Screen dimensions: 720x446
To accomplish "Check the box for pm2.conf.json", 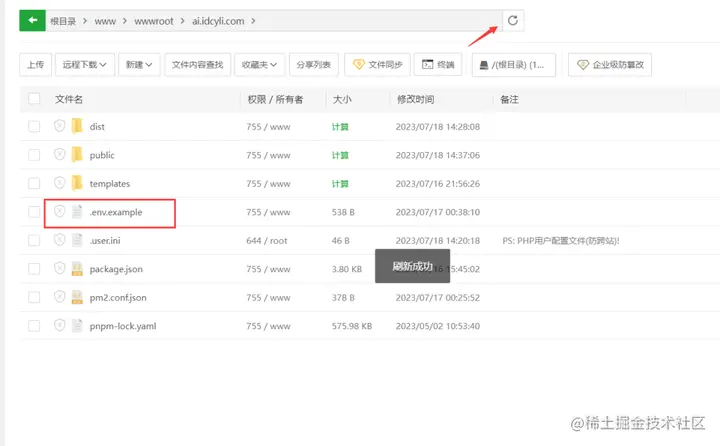I will [34, 297].
